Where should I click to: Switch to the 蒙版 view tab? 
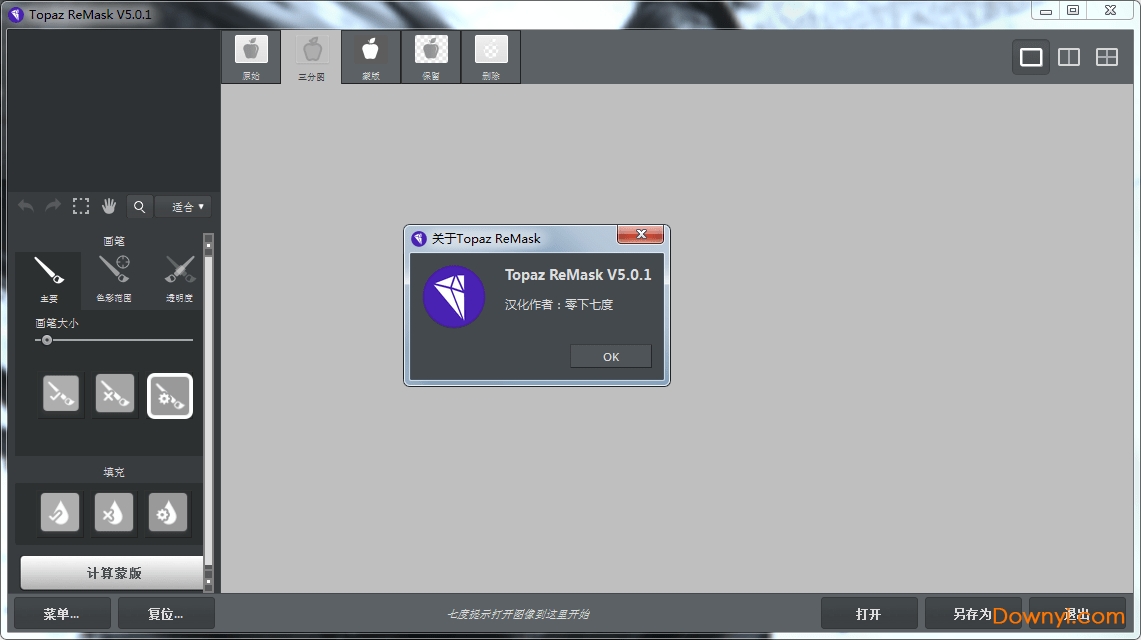[x=371, y=57]
